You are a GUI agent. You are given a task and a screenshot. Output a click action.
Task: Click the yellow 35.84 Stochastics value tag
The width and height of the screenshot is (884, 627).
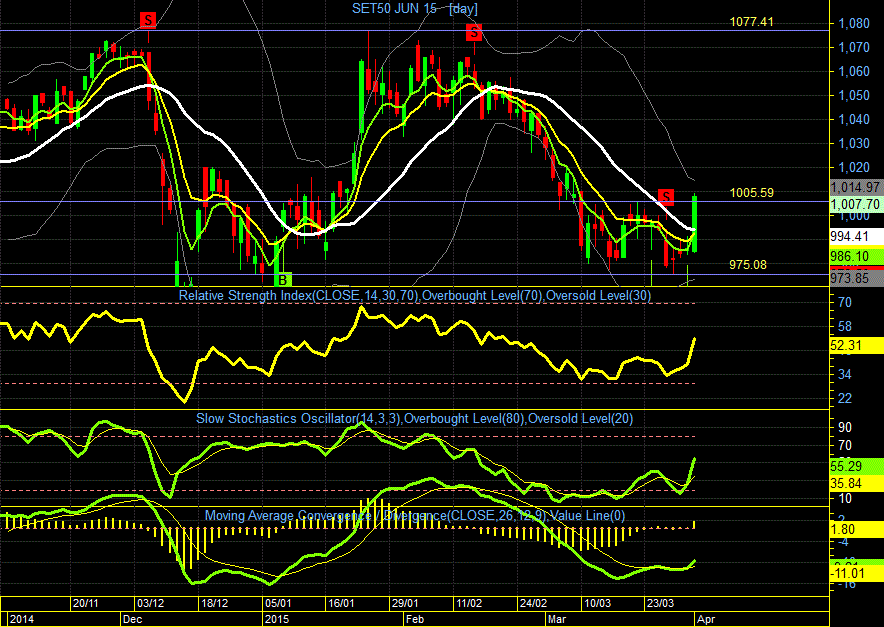click(856, 483)
